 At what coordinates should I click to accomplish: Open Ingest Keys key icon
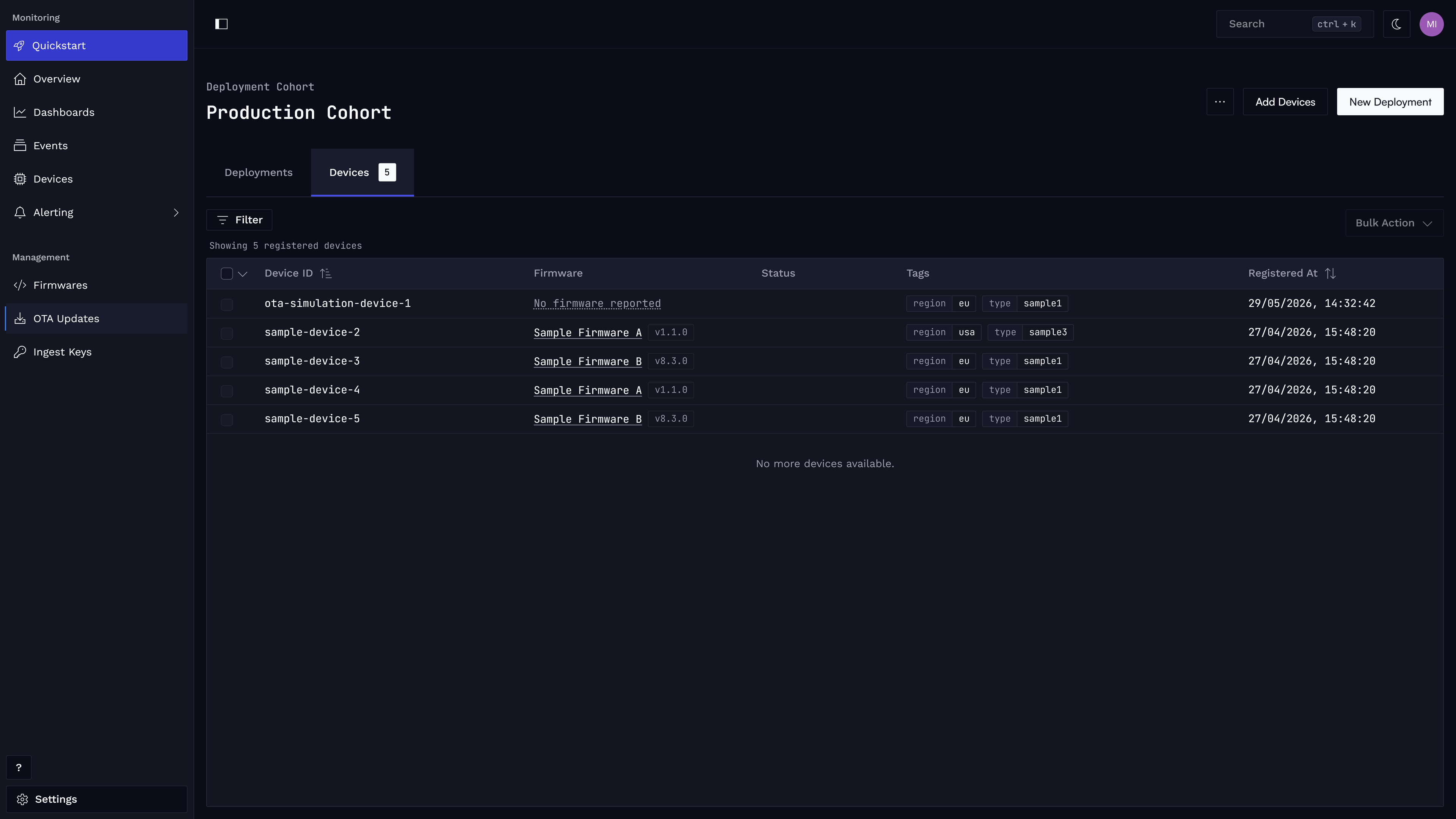pyautogui.click(x=20, y=352)
